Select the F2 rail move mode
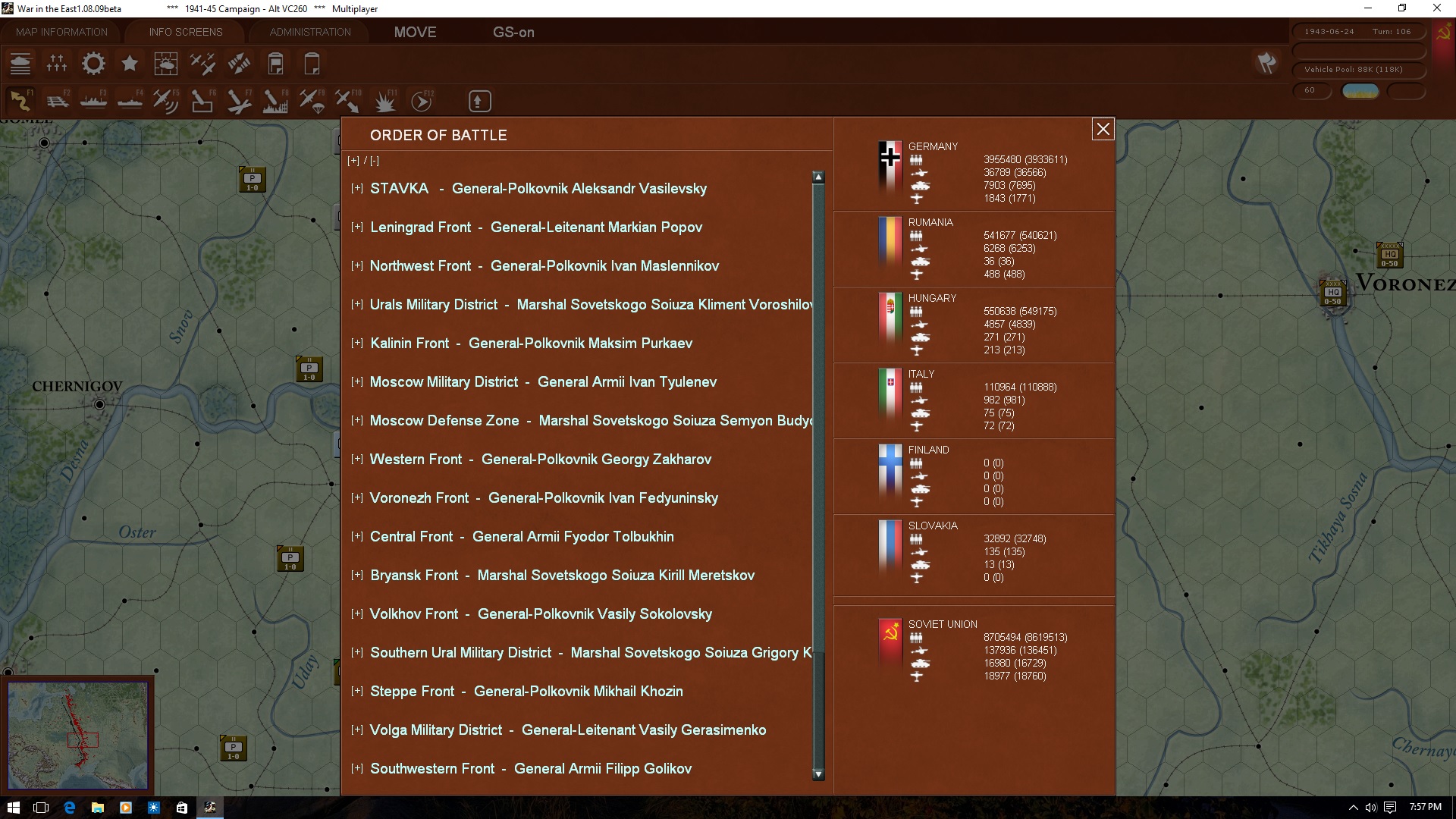This screenshot has height=819, width=1456. coord(57,101)
